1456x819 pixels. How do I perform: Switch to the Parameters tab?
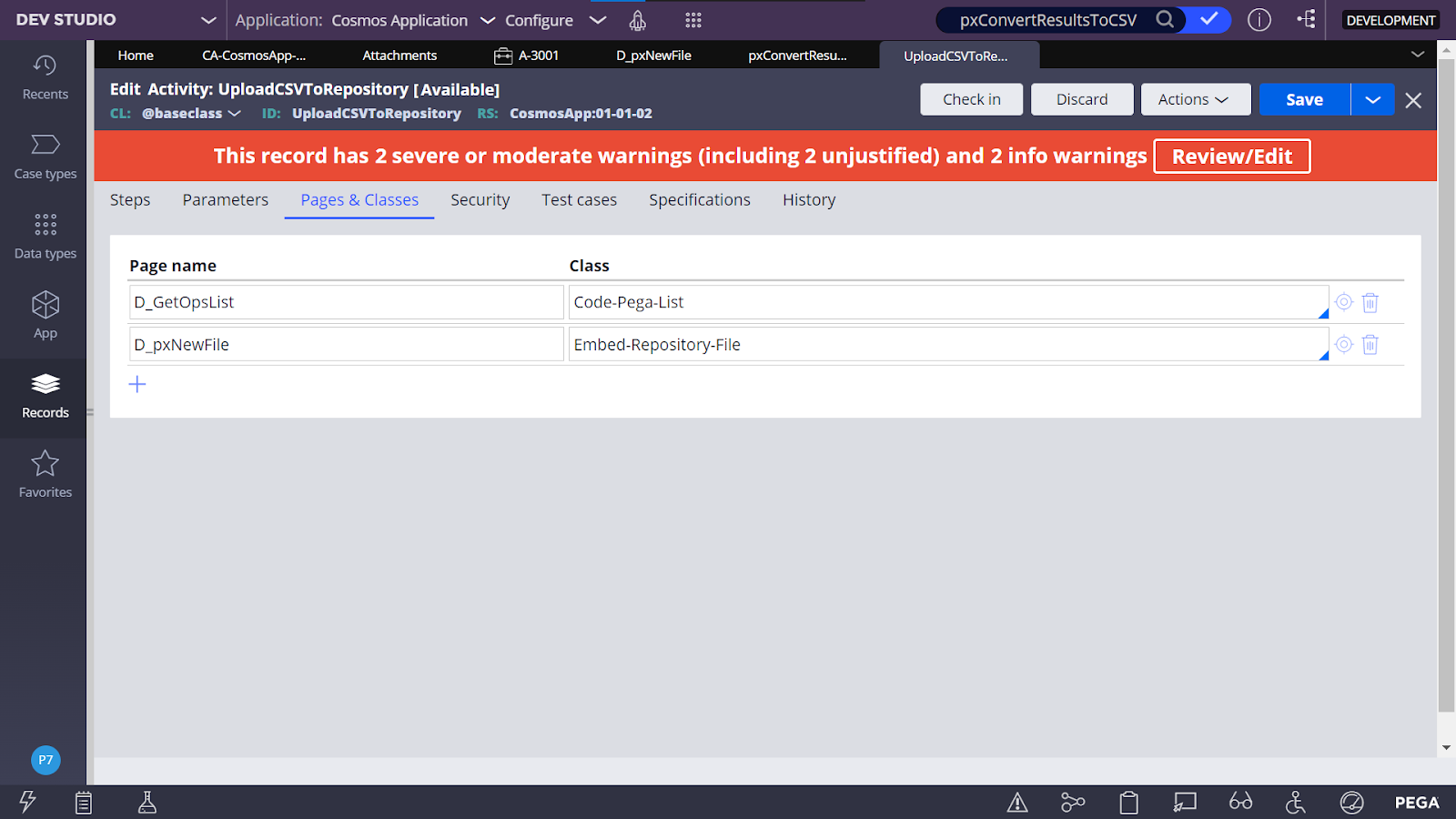(x=226, y=199)
